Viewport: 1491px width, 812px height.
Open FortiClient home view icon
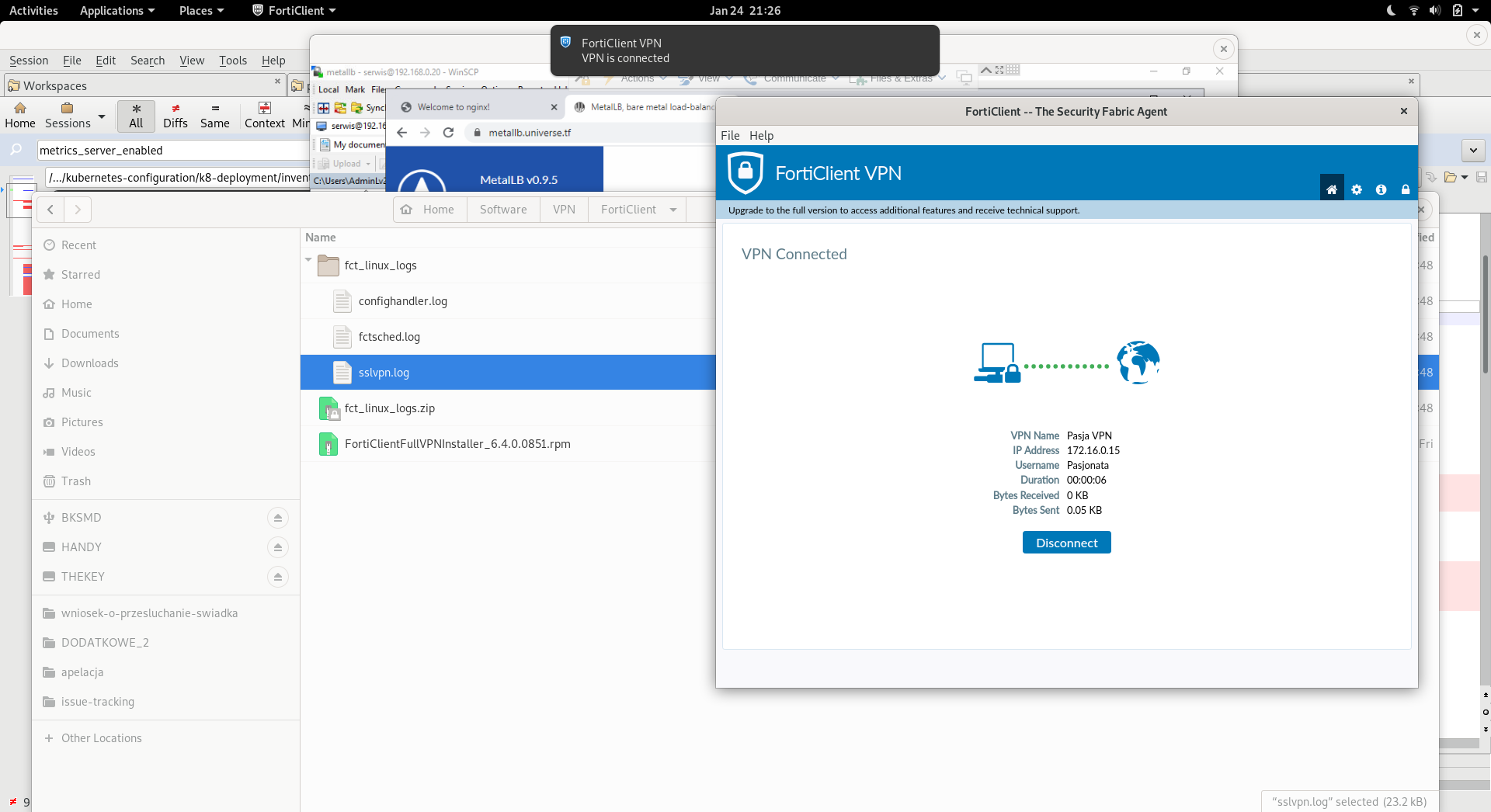(1331, 189)
